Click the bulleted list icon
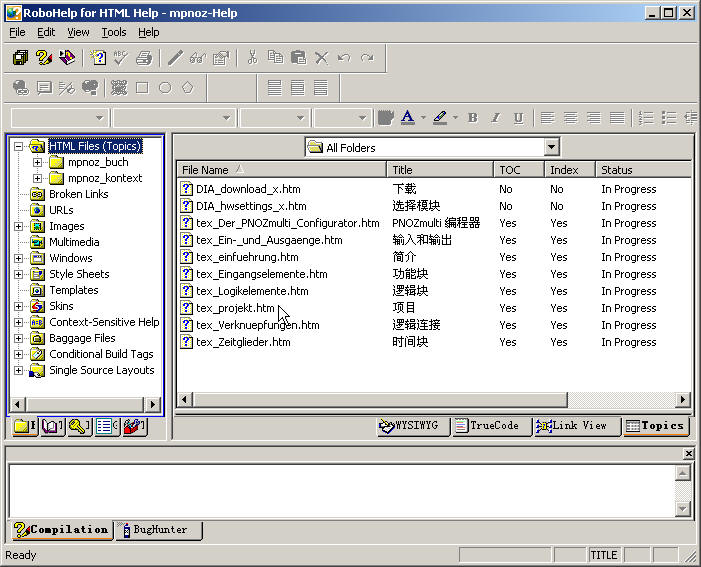 coord(669,118)
